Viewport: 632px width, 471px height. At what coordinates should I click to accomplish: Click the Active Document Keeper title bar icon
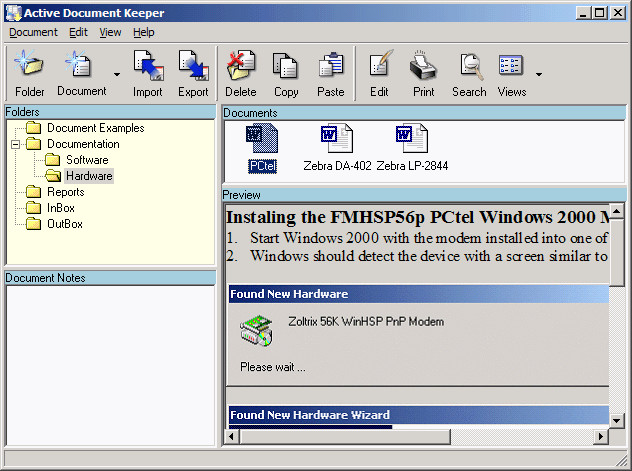pos(14,13)
